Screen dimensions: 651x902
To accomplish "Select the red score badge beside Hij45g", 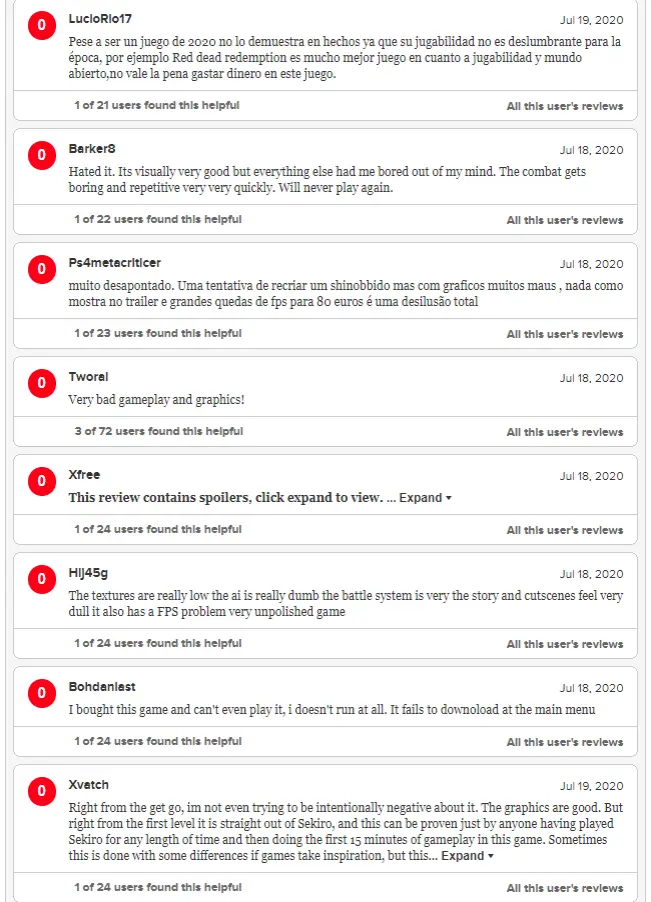I will point(42,579).
